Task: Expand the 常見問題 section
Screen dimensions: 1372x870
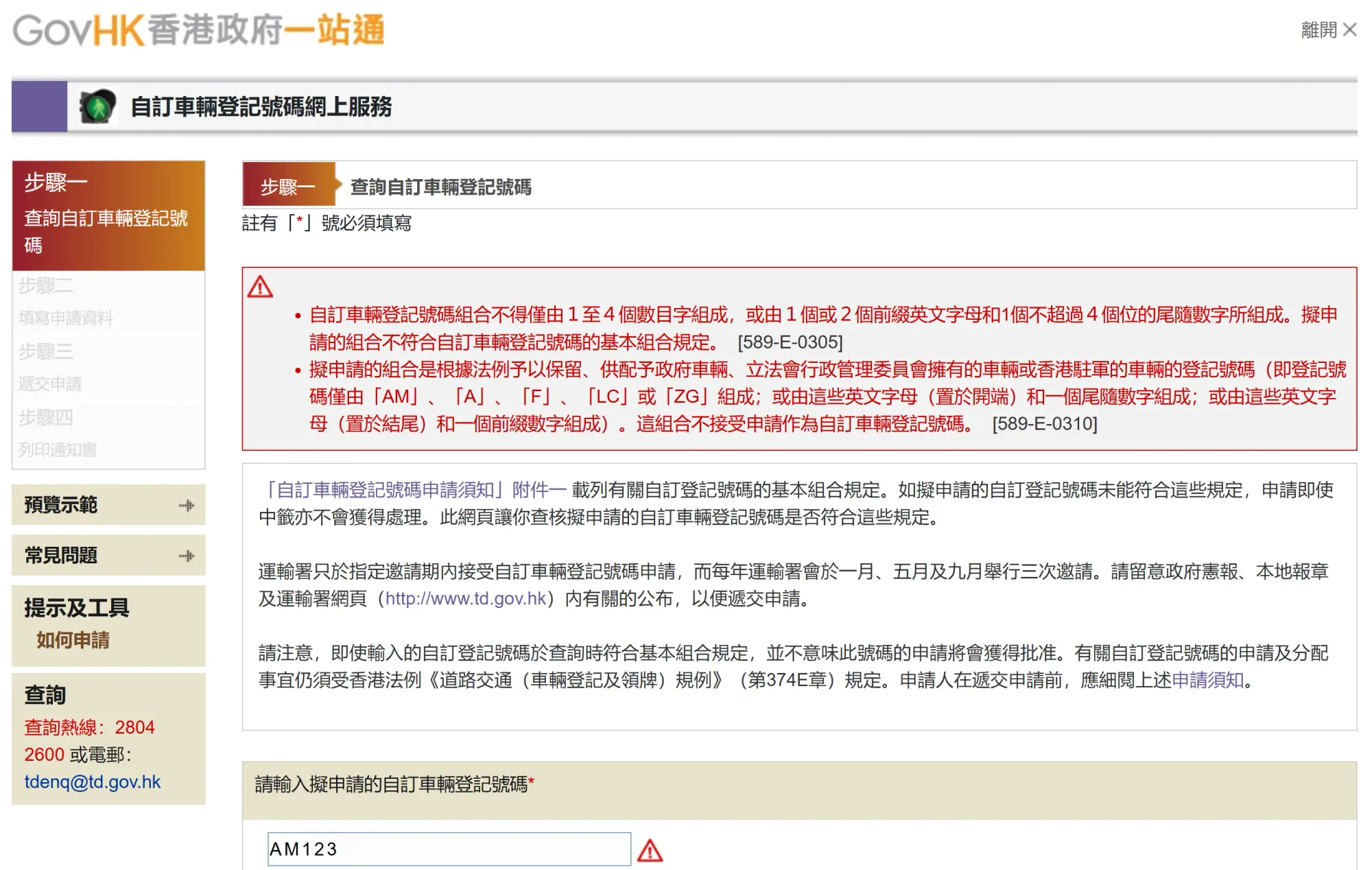Action: [61, 555]
